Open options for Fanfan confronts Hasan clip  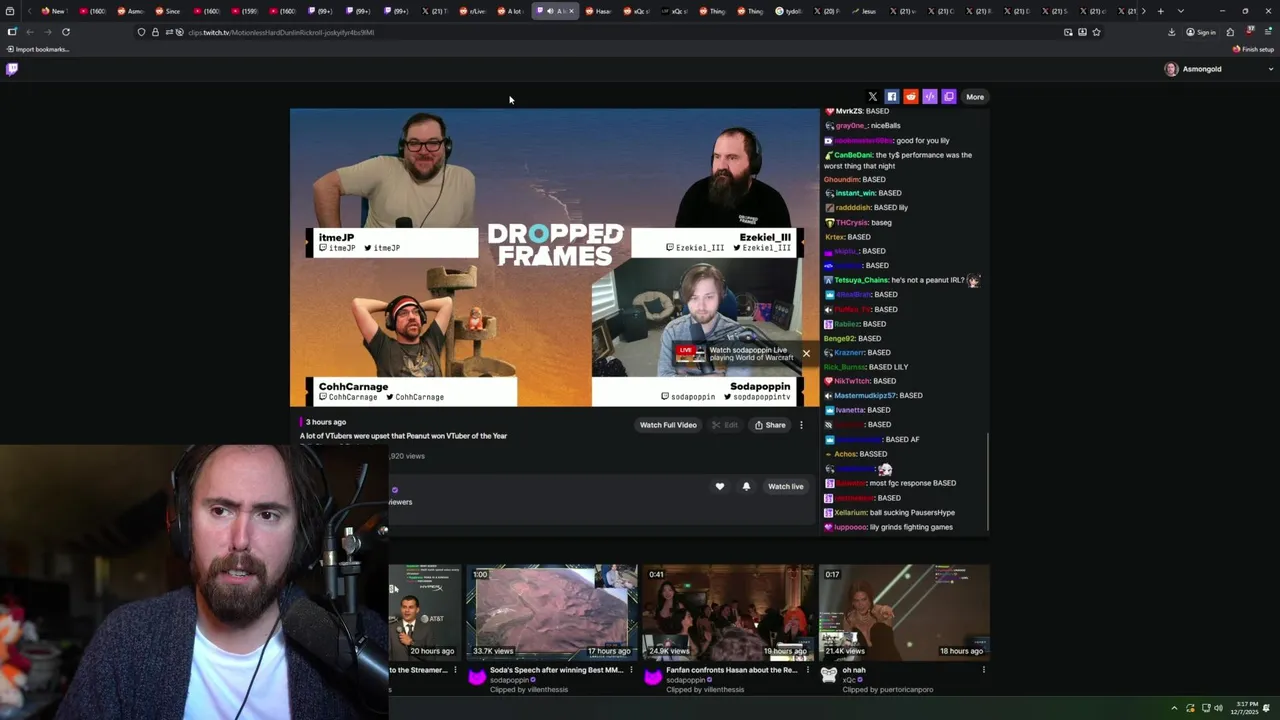click(807, 670)
